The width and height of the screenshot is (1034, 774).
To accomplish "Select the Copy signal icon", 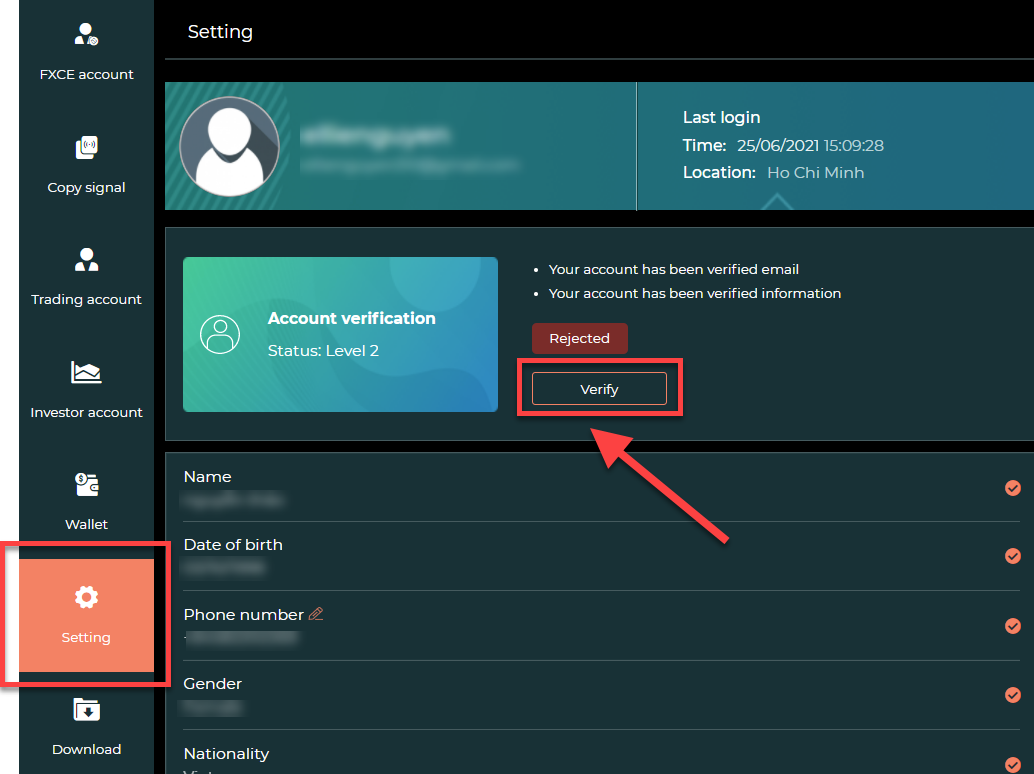I will point(86,147).
